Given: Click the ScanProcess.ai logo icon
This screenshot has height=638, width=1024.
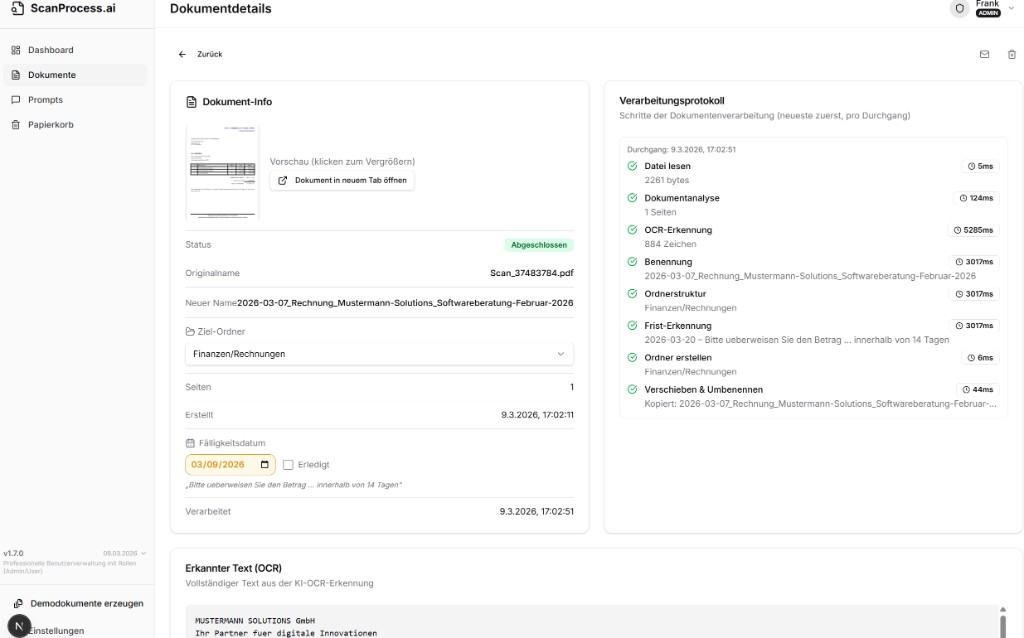Looking at the screenshot, I should click(16, 8).
